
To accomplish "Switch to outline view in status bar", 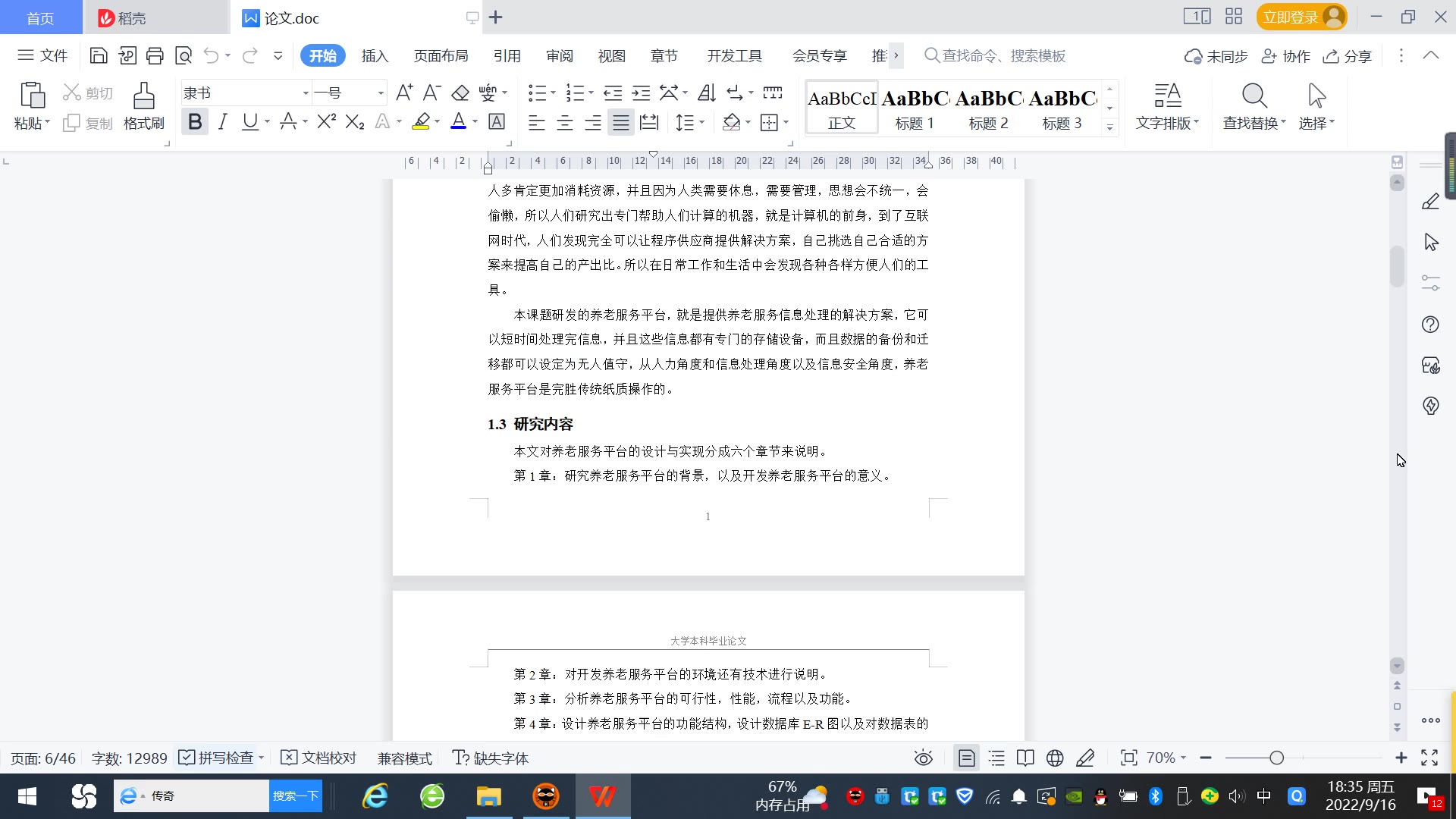I will coord(996,758).
